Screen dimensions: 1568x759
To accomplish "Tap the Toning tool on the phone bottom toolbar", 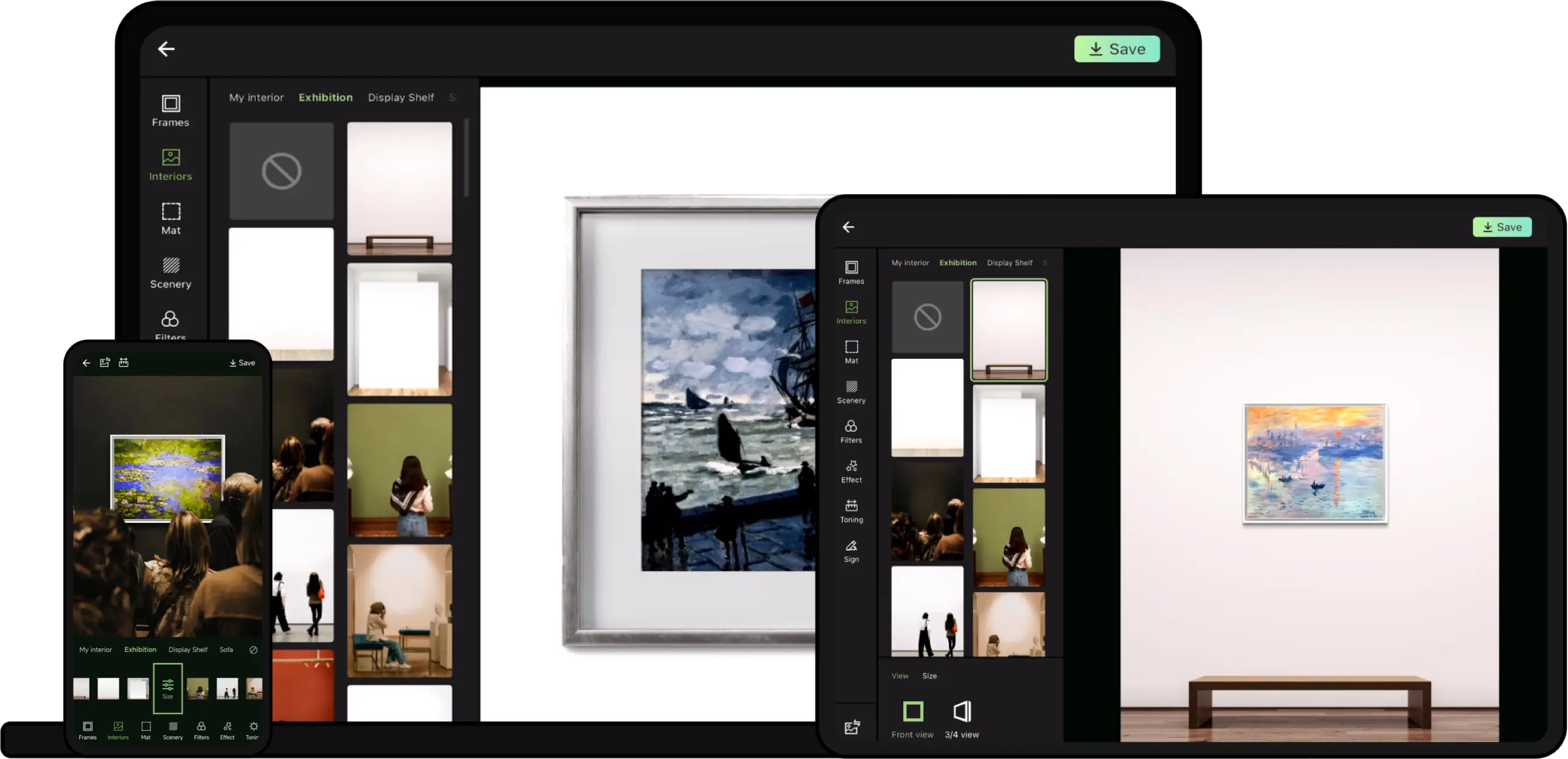I will (253, 730).
